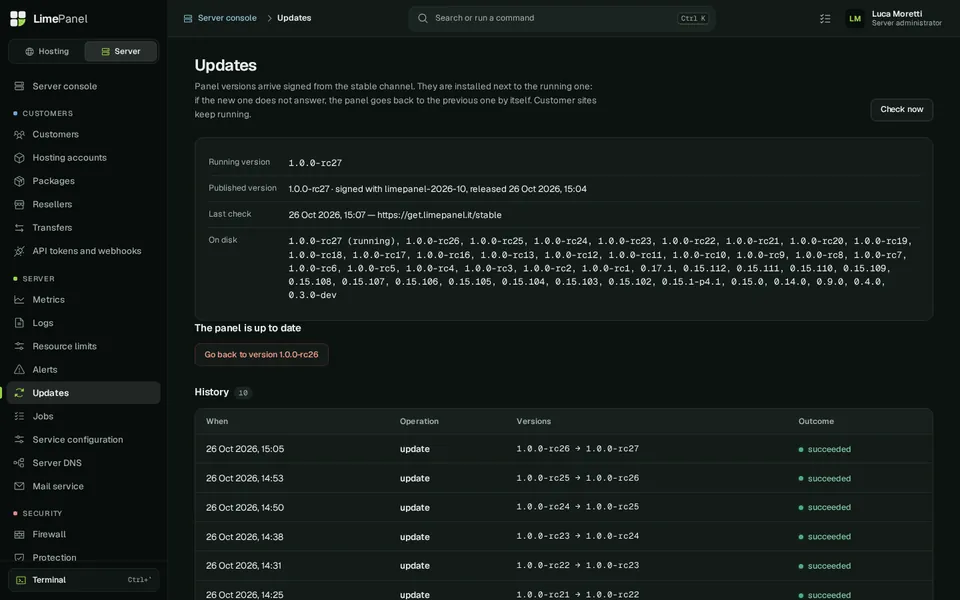960x600 pixels.
Task: Open Server console in sidebar
Action: coord(83,86)
